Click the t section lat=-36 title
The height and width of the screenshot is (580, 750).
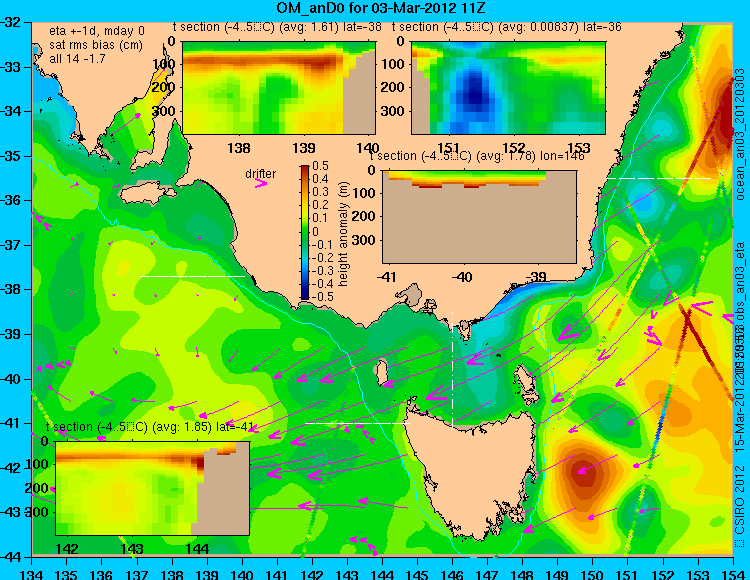tap(507, 27)
